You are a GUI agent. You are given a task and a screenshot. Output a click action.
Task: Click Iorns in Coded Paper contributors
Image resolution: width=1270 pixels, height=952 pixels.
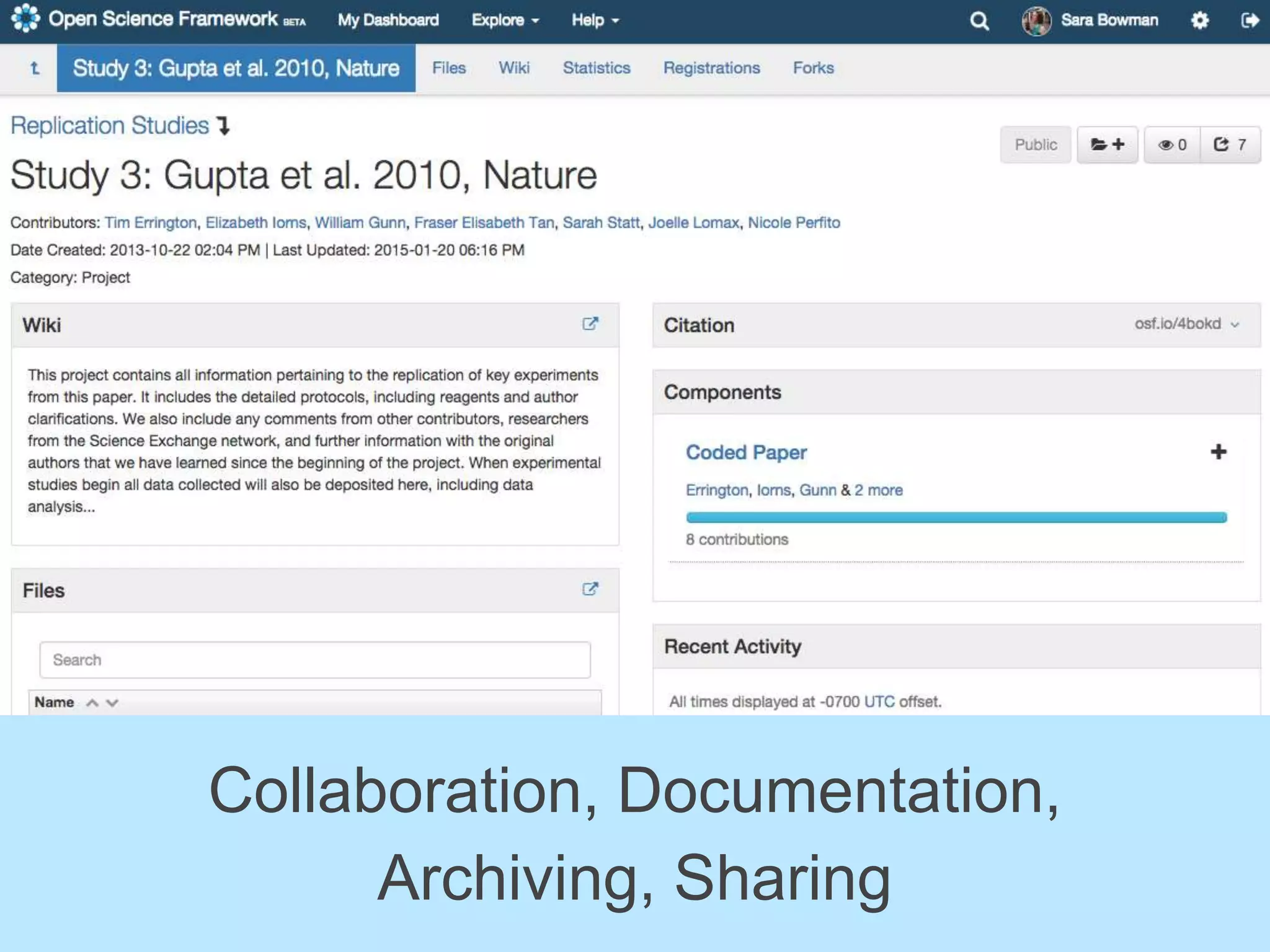tap(774, 490)
